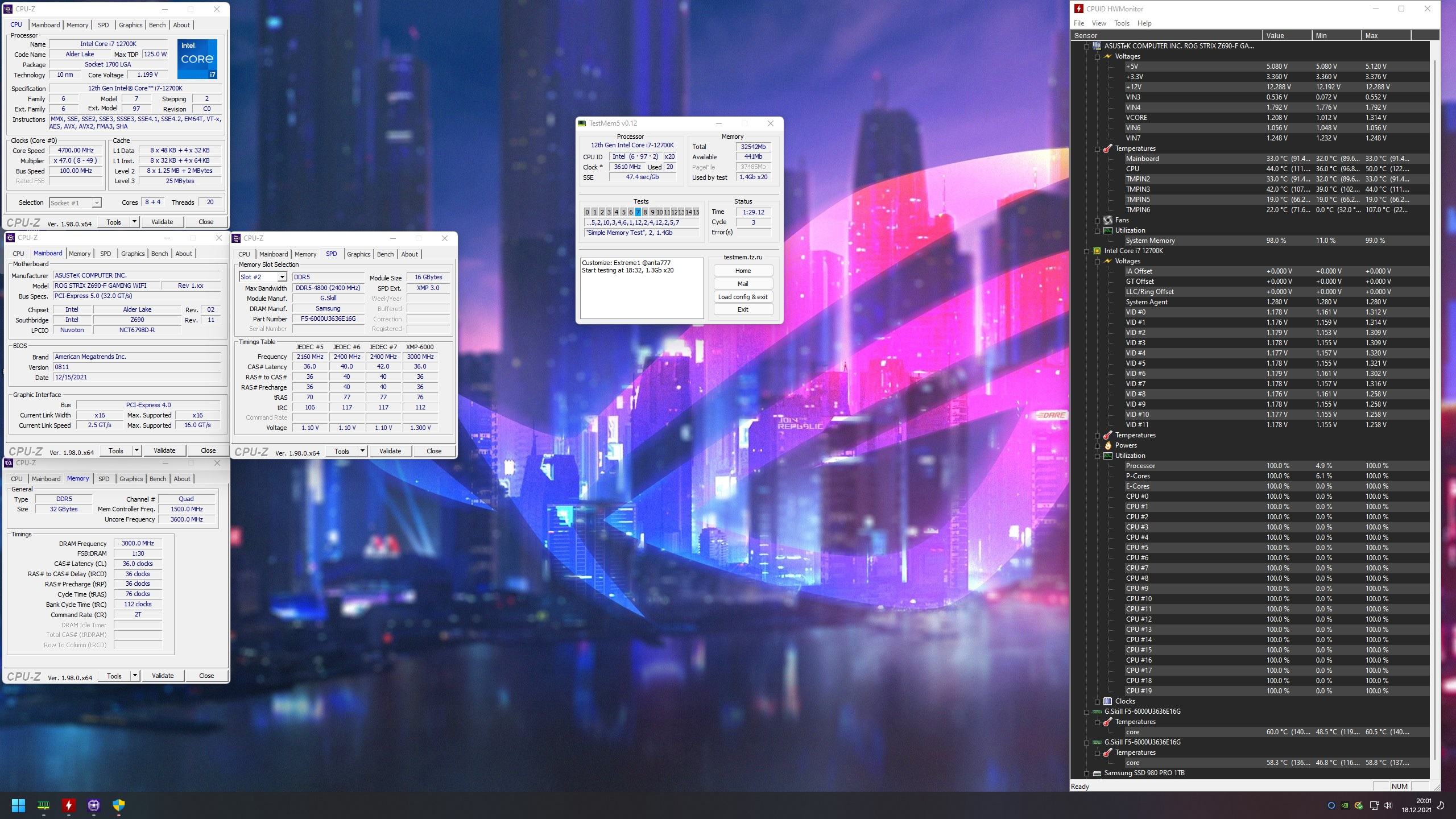Click fan icon beside Fans node
1456x819 pixels.
[1108, 220]
